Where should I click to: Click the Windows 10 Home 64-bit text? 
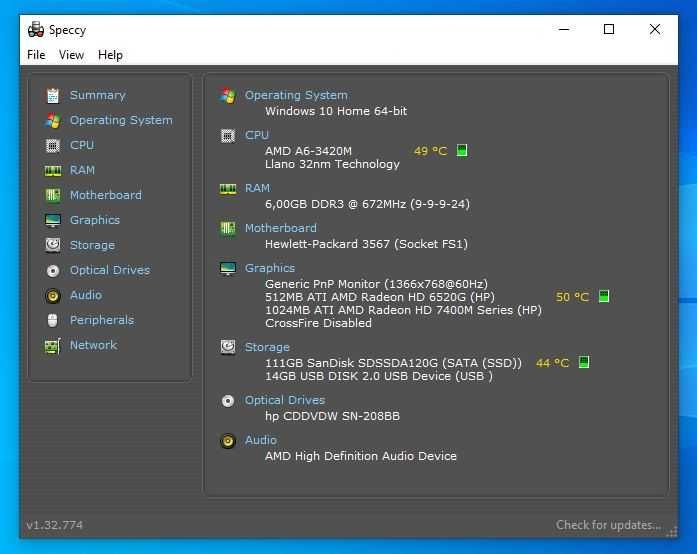[x=336, y=111]
